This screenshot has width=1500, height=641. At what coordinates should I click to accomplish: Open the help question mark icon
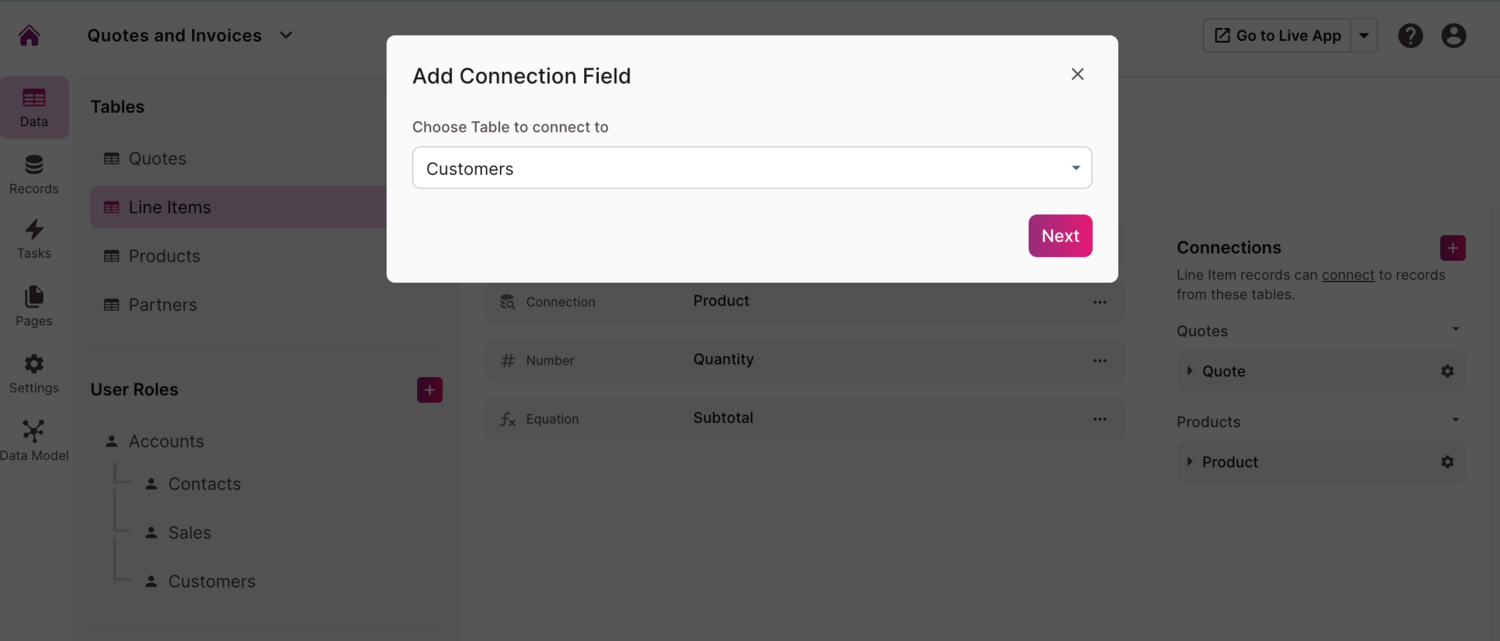(1410, 36)
